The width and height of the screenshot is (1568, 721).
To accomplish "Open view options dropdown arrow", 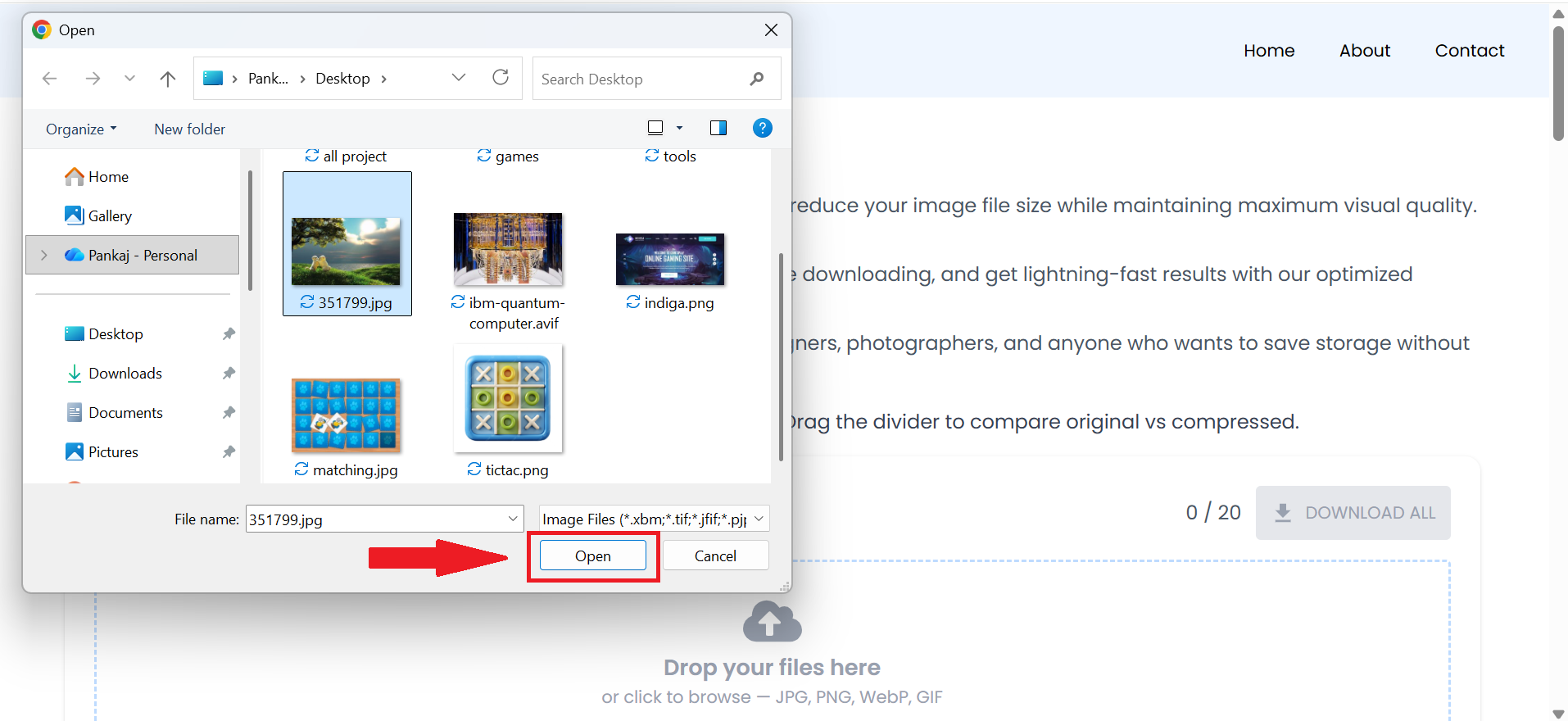I will (x=679, y=128).
